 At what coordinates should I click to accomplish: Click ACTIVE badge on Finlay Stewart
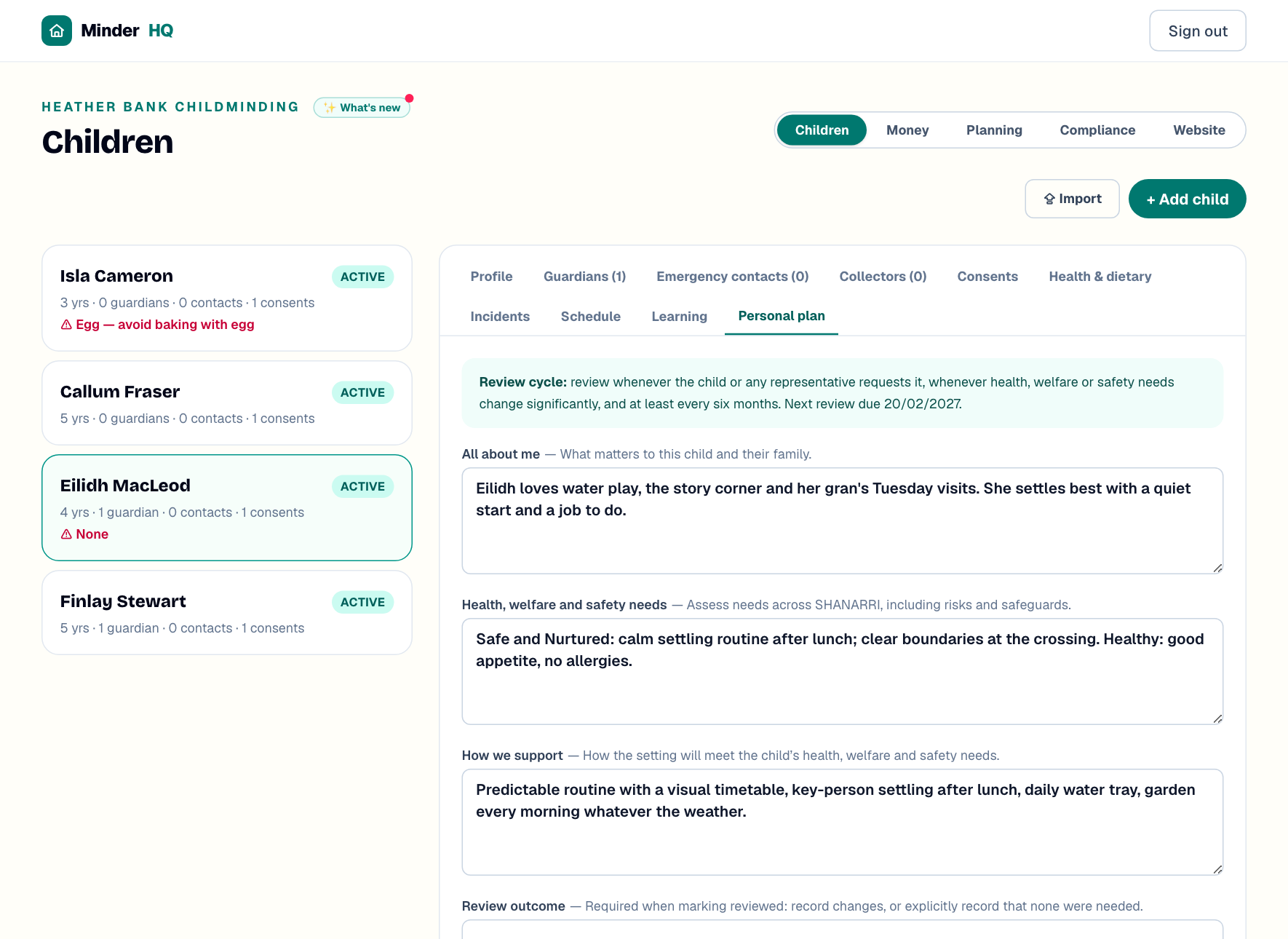(x=362, y=602)
